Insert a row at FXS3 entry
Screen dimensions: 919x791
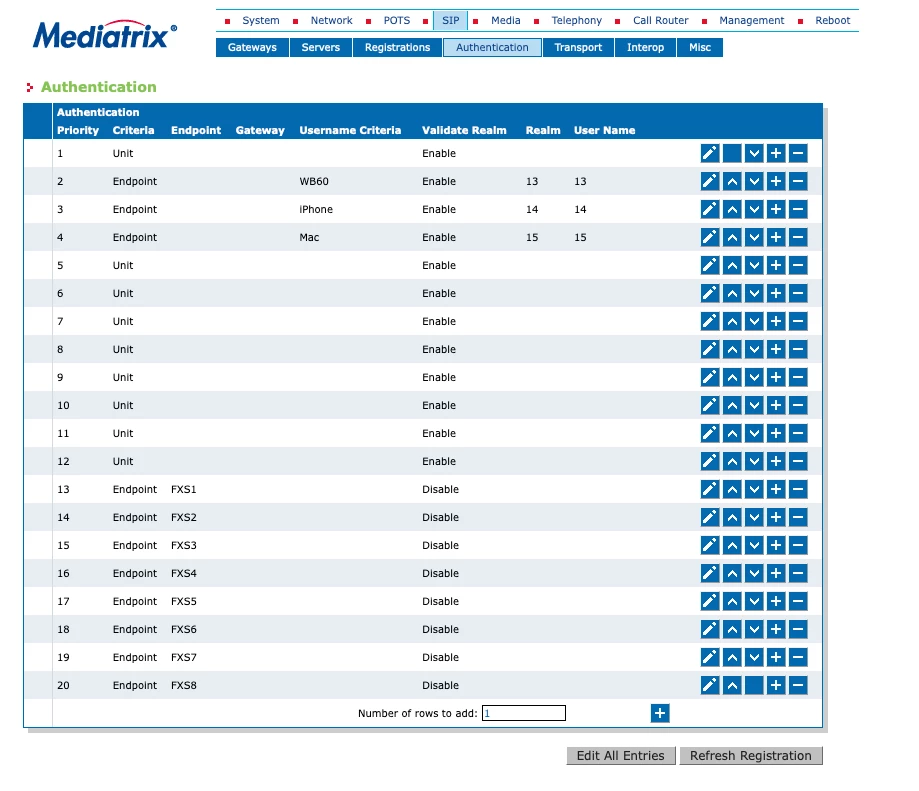[x=776, y=545]
